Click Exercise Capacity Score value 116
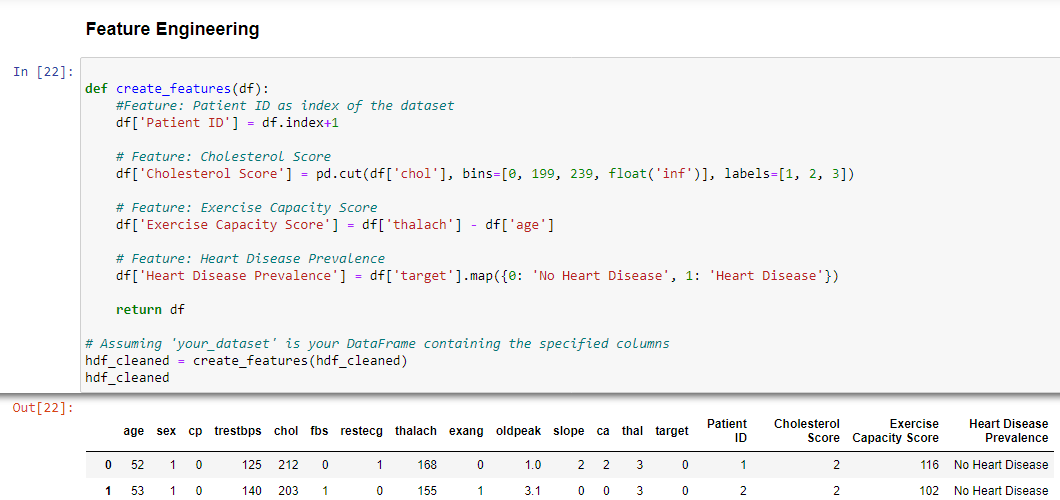1060x500 pixels. tap(929, 465)
